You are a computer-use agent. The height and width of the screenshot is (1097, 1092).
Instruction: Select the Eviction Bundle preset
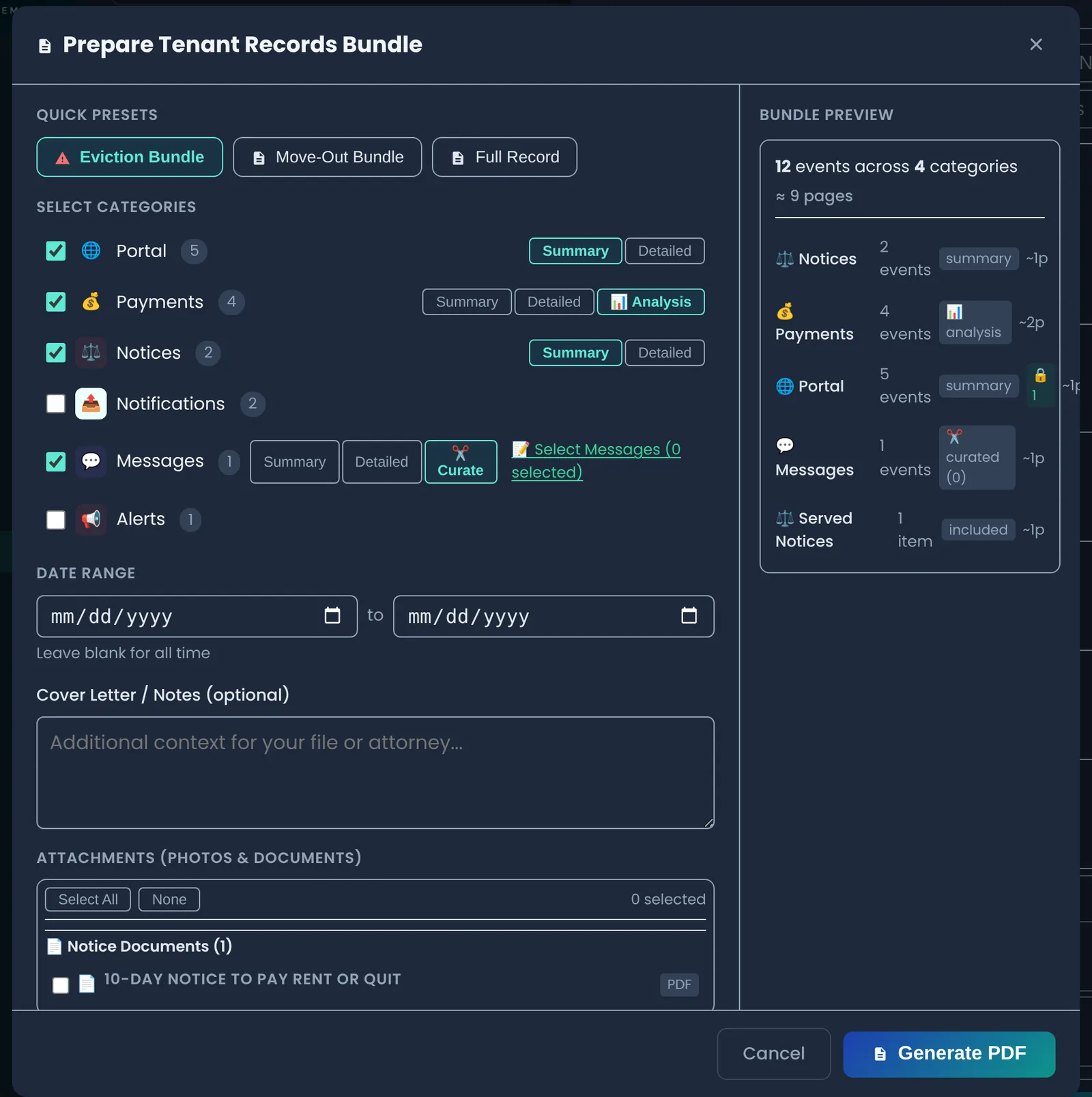[x=130, y=157]
